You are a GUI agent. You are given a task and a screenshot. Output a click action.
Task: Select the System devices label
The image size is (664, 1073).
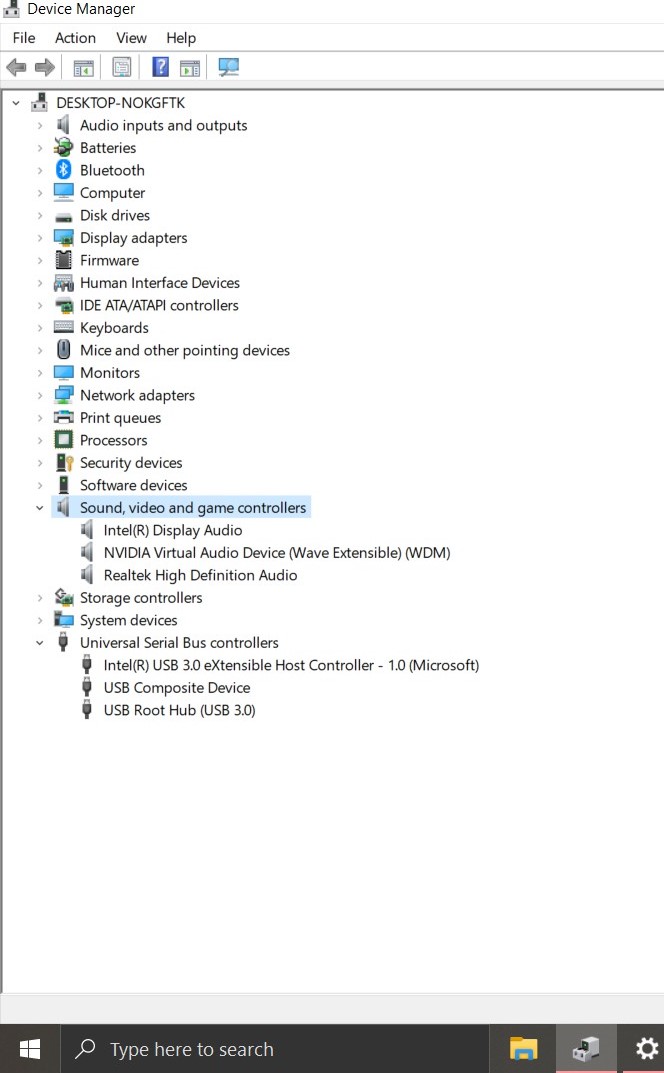point(129,620)
